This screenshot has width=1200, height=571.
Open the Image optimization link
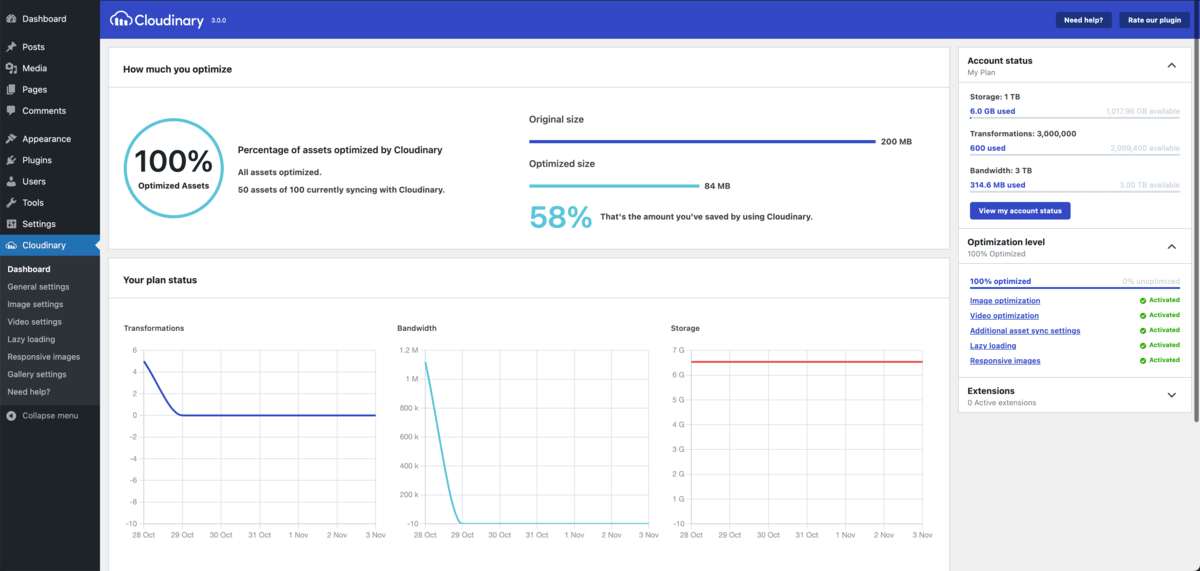[1005, 300]
